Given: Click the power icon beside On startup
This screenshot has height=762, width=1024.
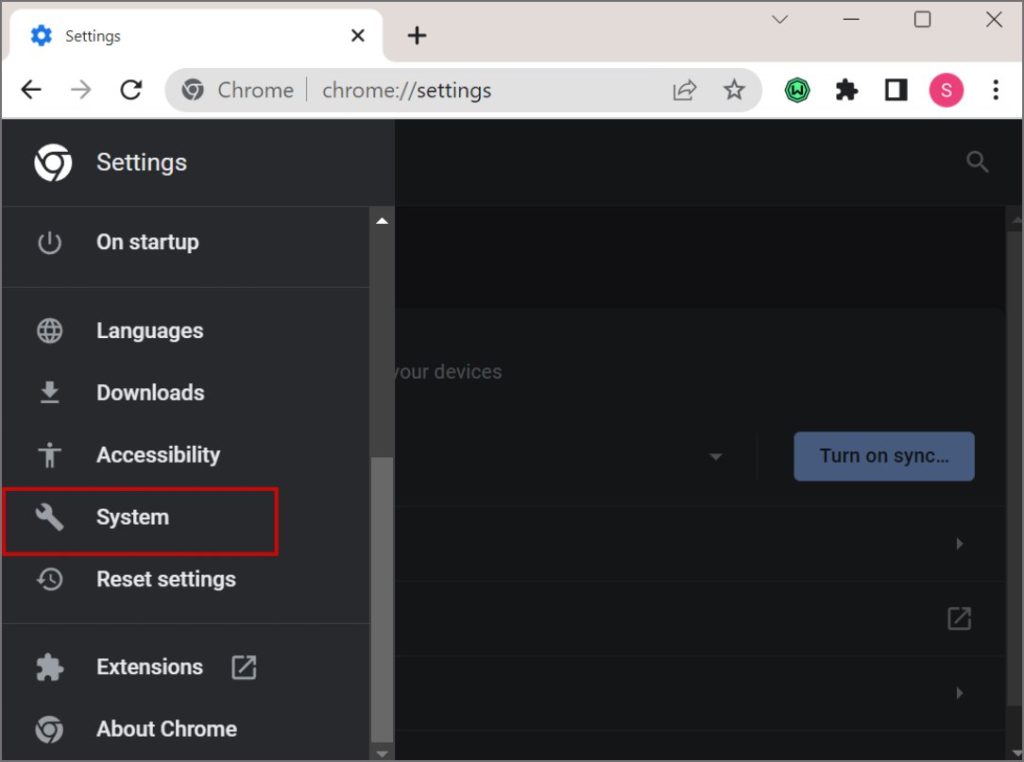Looking at the screenshot, I should pyautogui.click(x=50, y=242).
